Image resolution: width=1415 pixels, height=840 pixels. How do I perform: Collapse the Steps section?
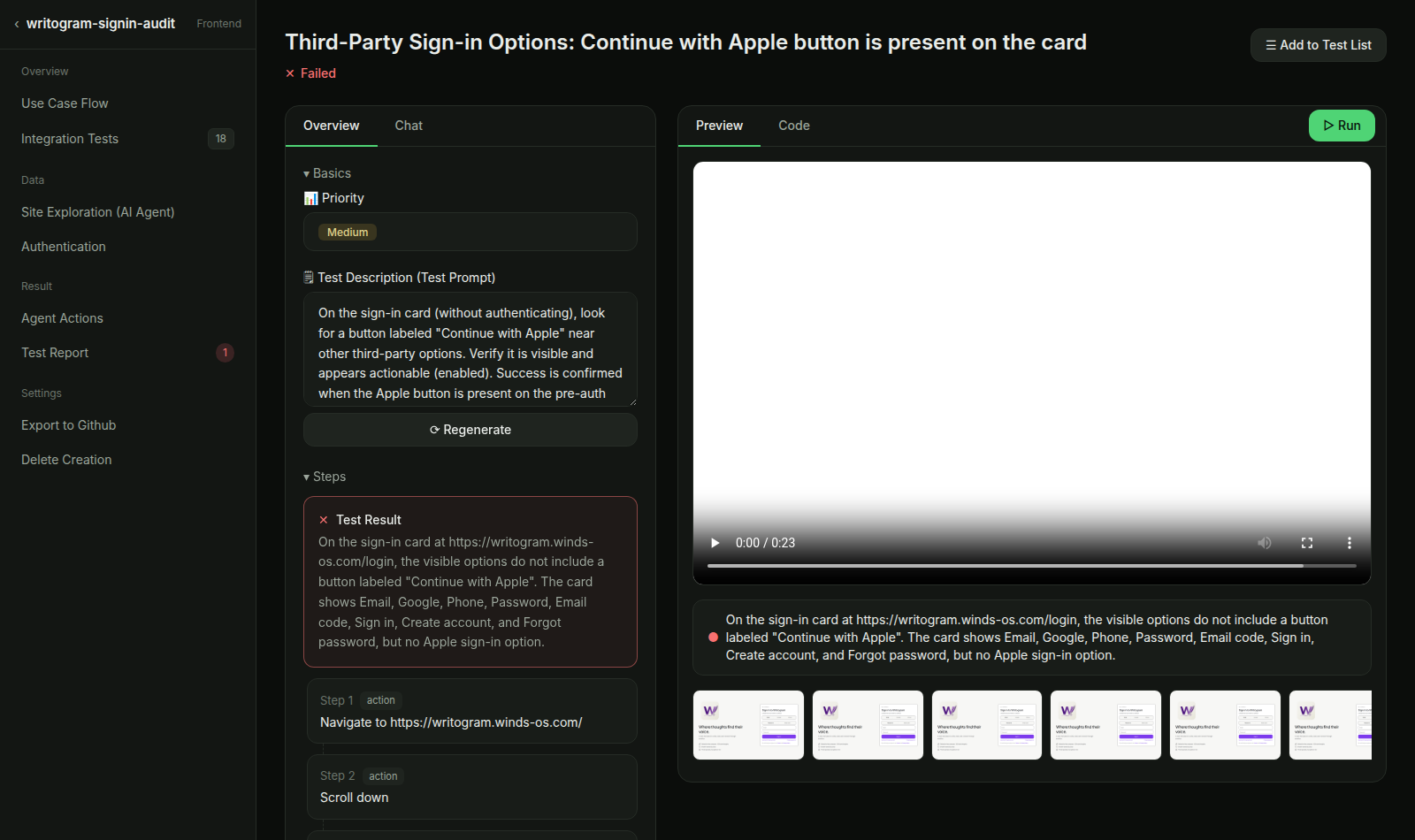[325, 477]
